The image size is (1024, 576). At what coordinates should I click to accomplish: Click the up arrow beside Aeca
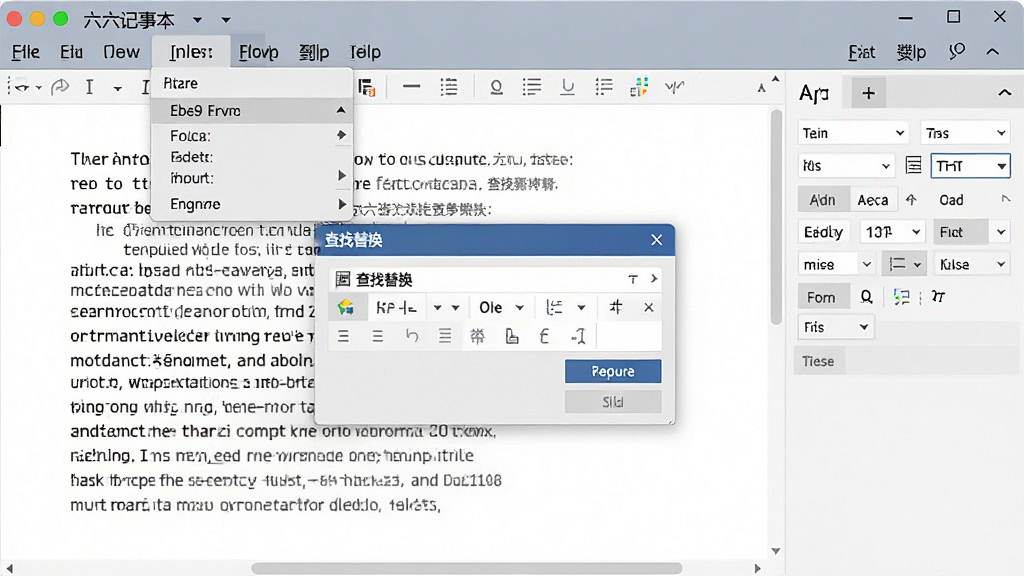click(912, 200)
